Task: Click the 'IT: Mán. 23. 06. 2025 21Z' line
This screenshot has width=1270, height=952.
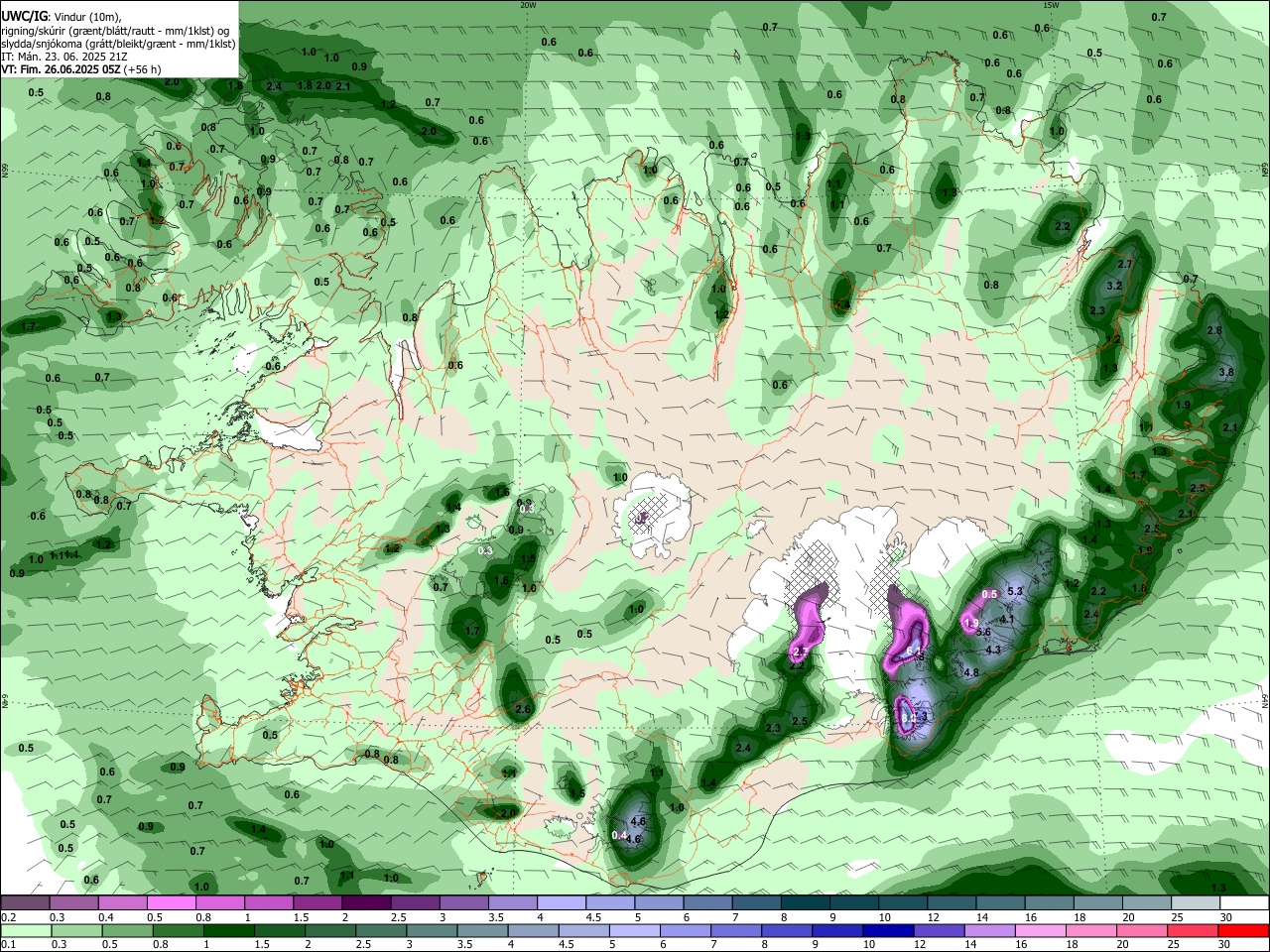Action: click(x=64, y=57)
